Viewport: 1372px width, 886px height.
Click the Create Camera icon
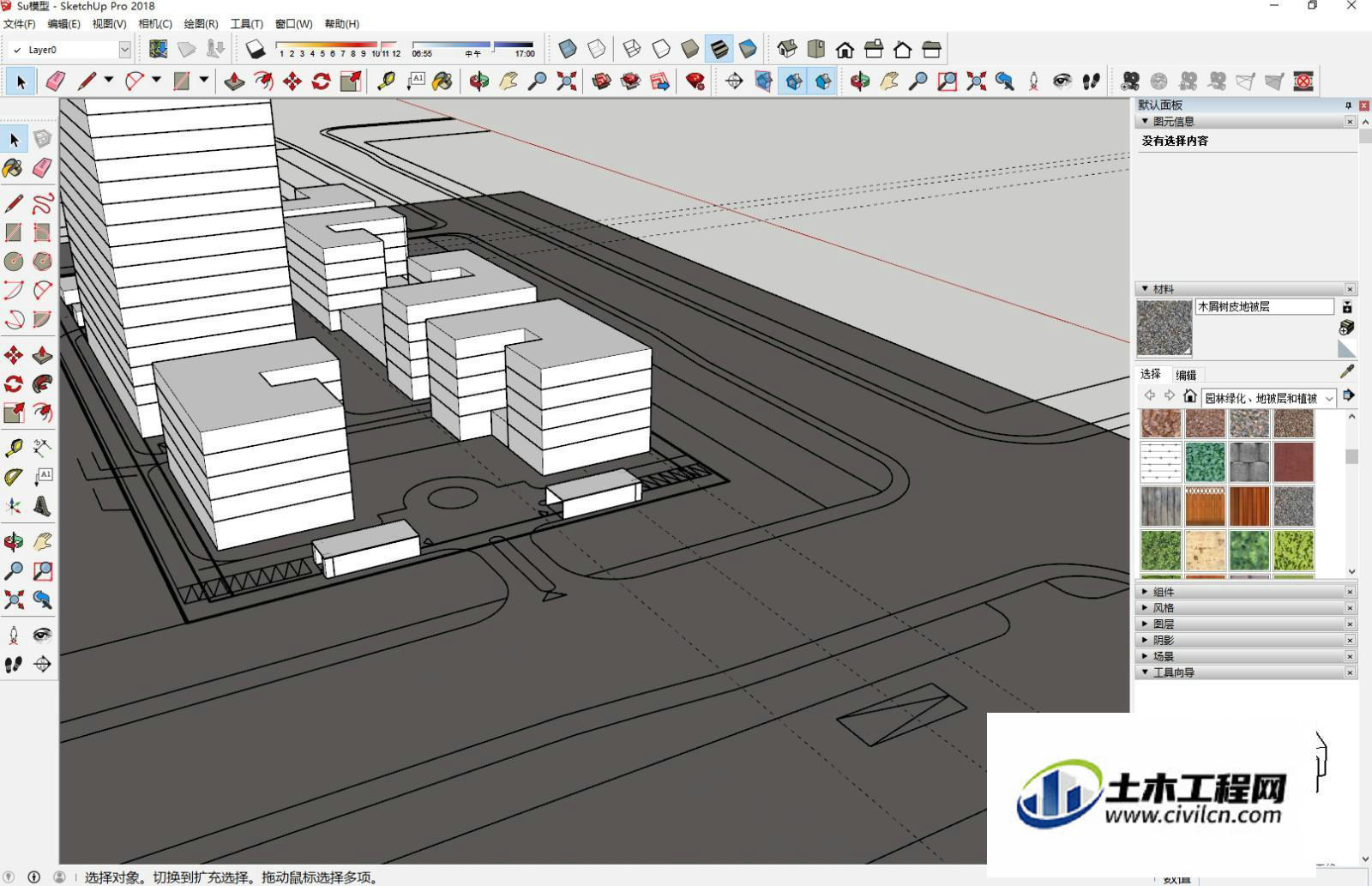[1130, 81]
